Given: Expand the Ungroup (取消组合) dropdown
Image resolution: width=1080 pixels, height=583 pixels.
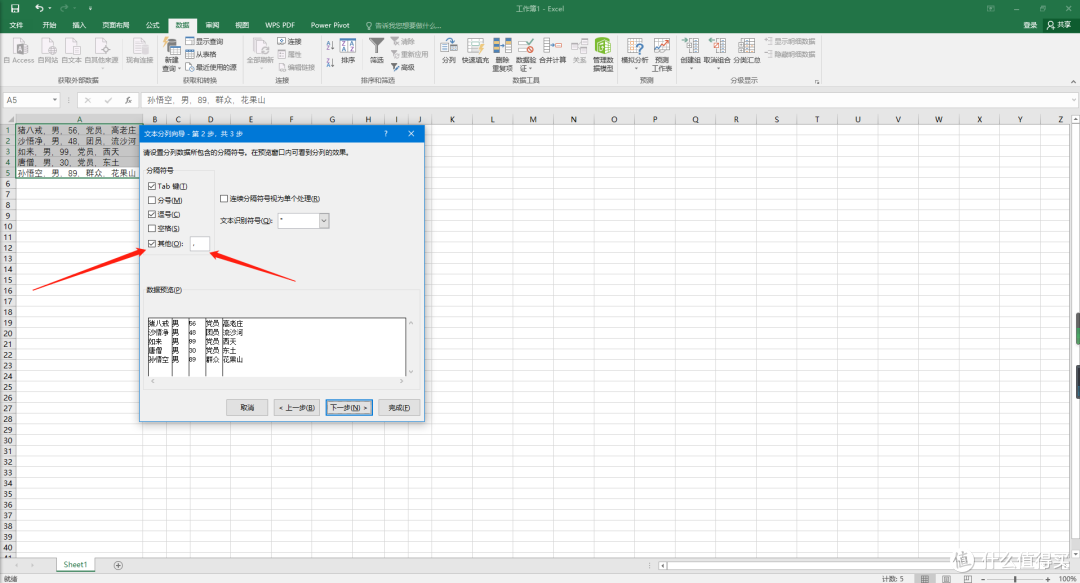Looking at the screenshot, I should [x=718, y=69].
